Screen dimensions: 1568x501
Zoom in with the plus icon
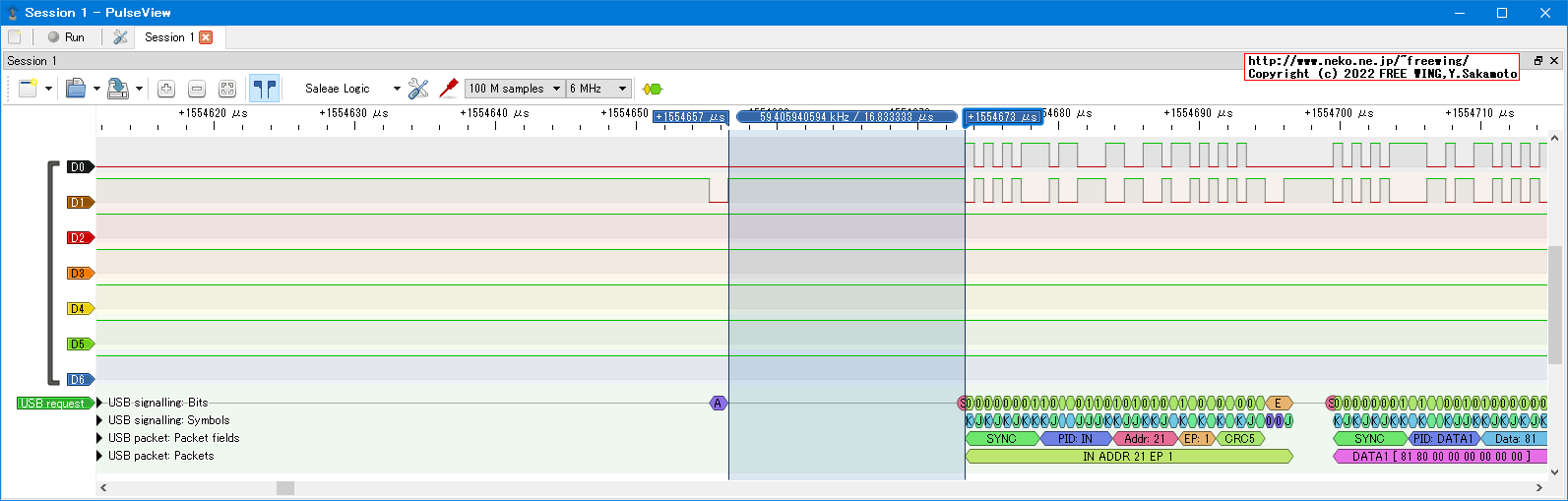coord(166,89)
